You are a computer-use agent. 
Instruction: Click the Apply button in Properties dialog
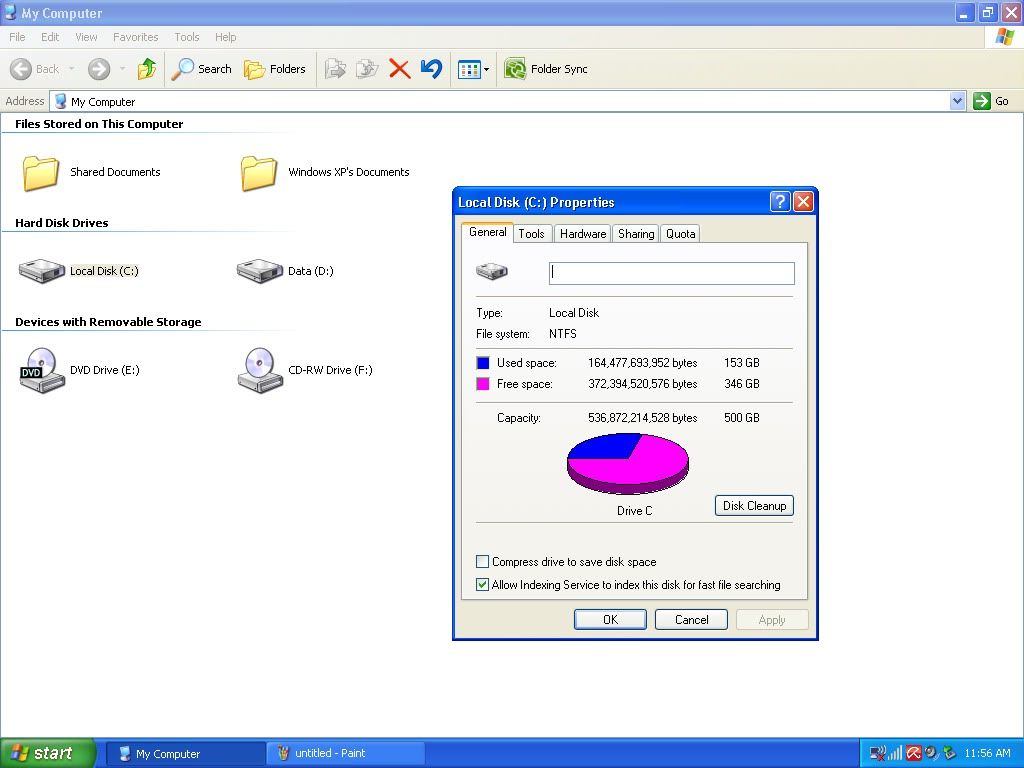coord(772,620)
